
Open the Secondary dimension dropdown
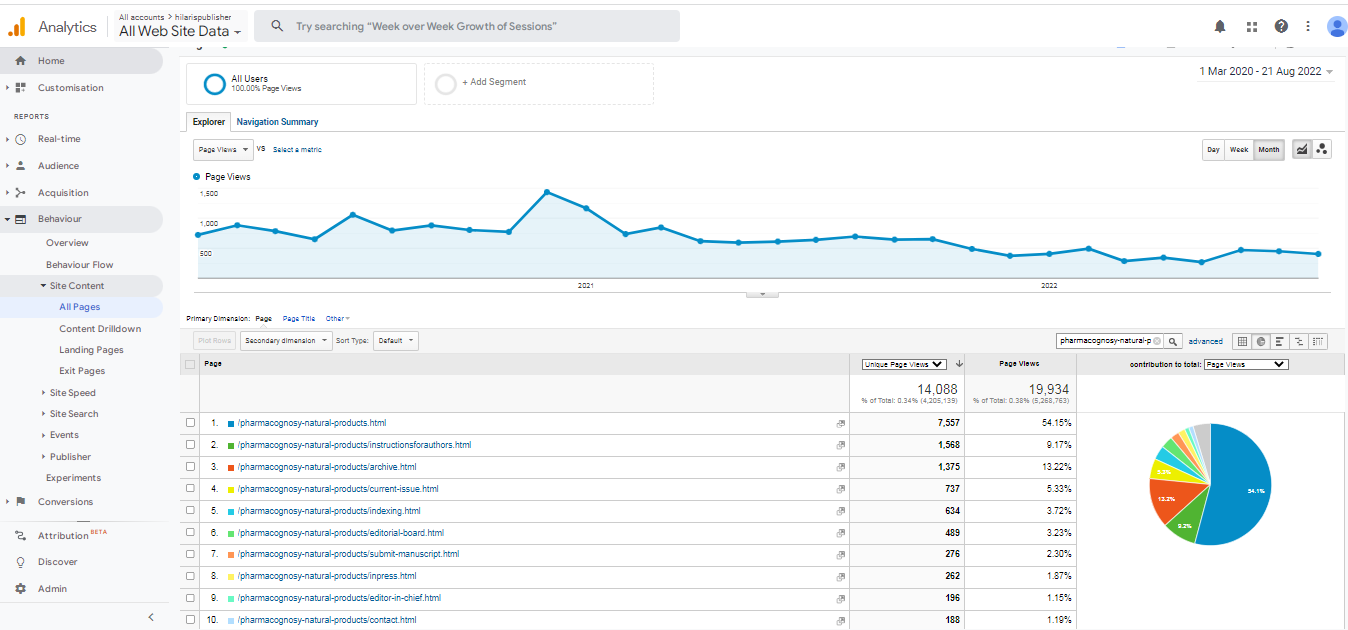click(286, 341)
